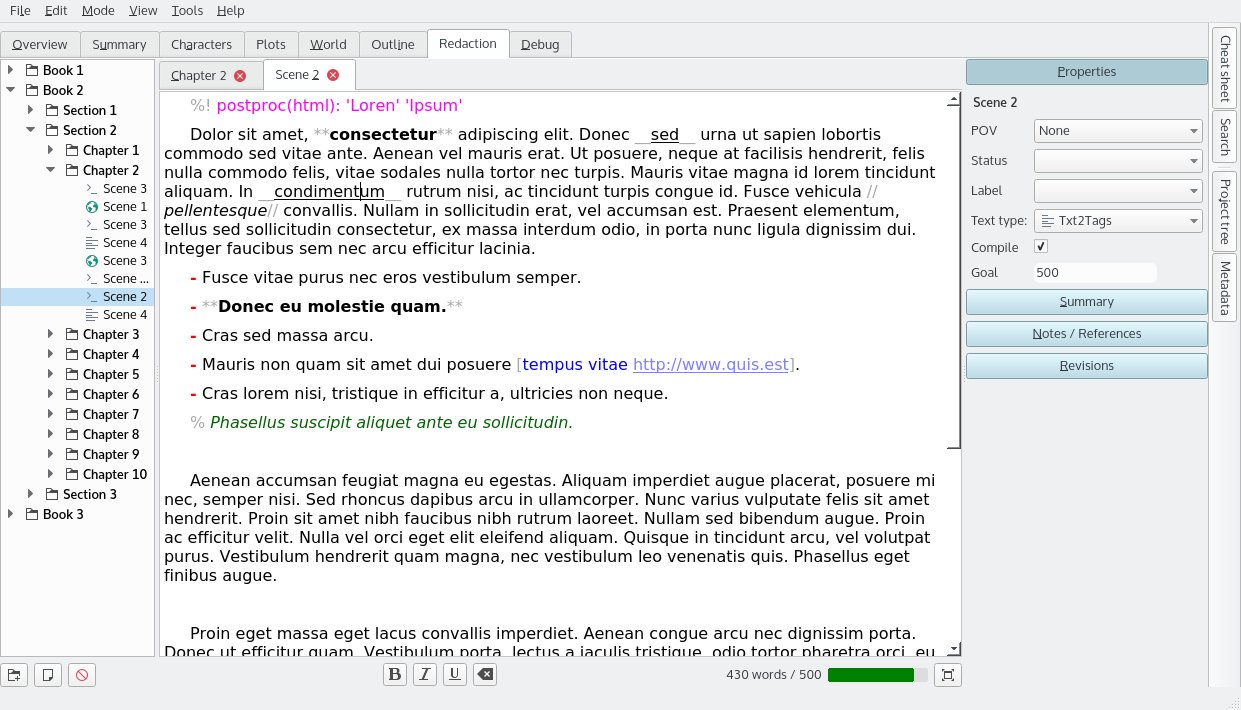
Task: Click the folder icon of Chapter 3
Action: coord(71,335)
